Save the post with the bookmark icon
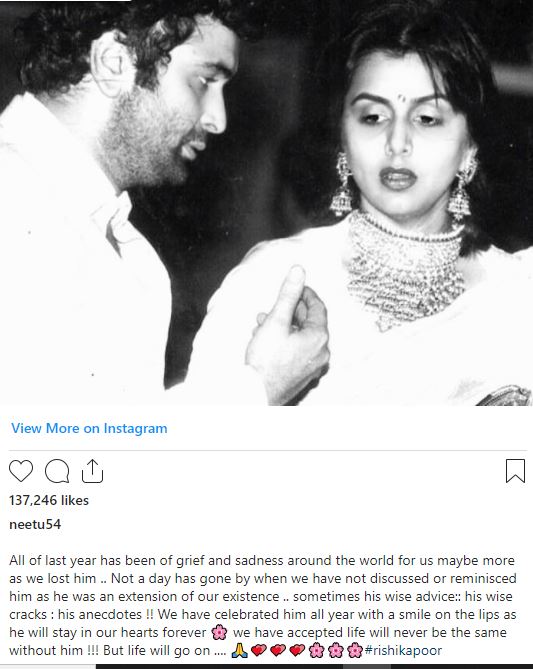 click(x=515, y=471)
